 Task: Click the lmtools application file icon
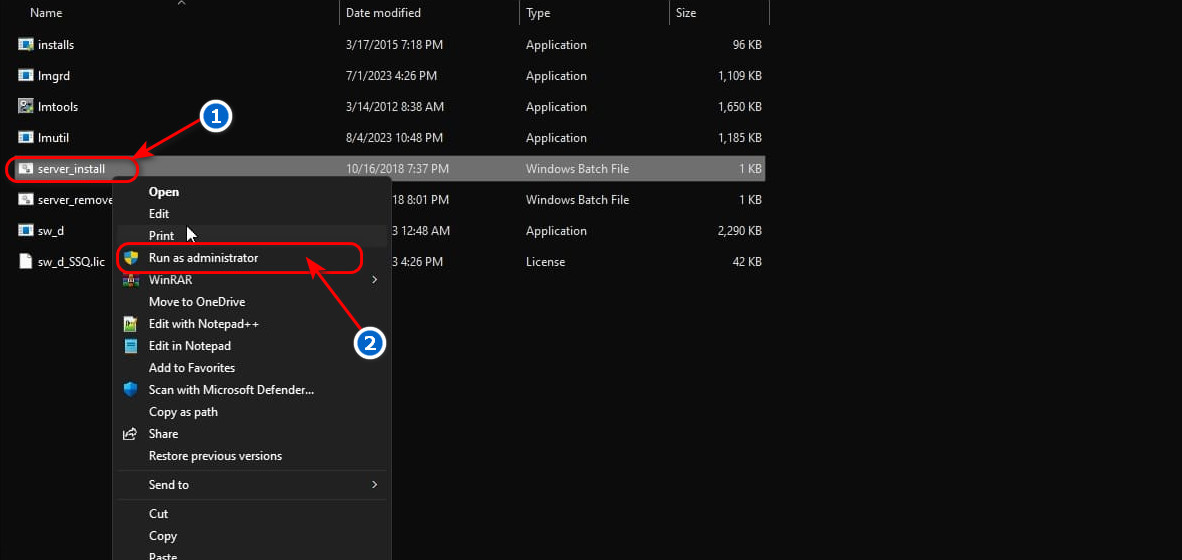26,106
